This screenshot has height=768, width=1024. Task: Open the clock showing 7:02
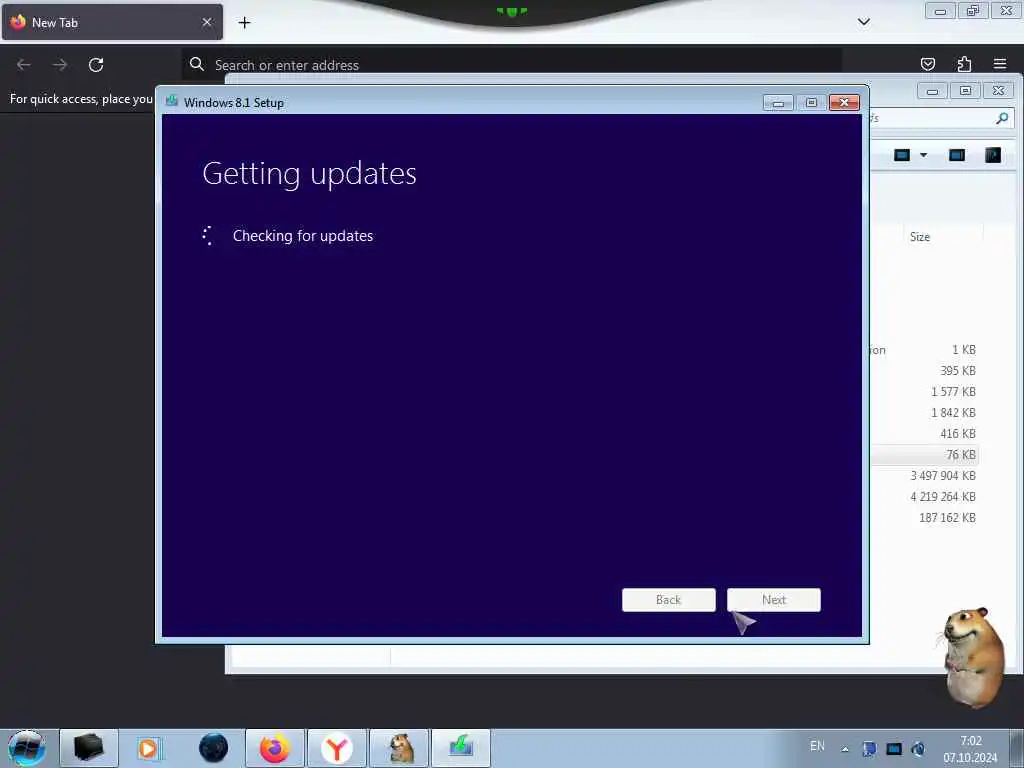pyautogui.click(x=970, y=749)
